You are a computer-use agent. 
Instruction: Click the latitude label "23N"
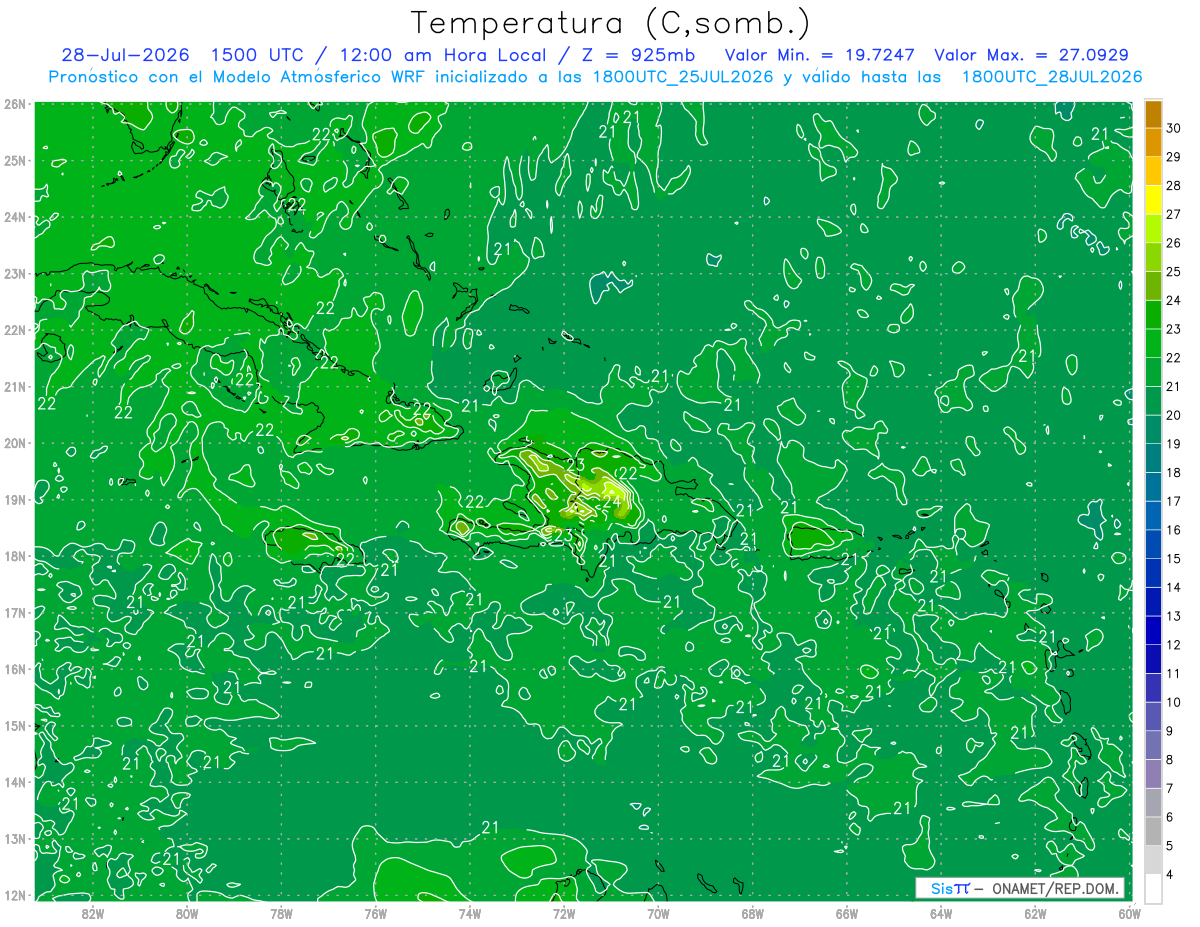click(x=15, y=273)
